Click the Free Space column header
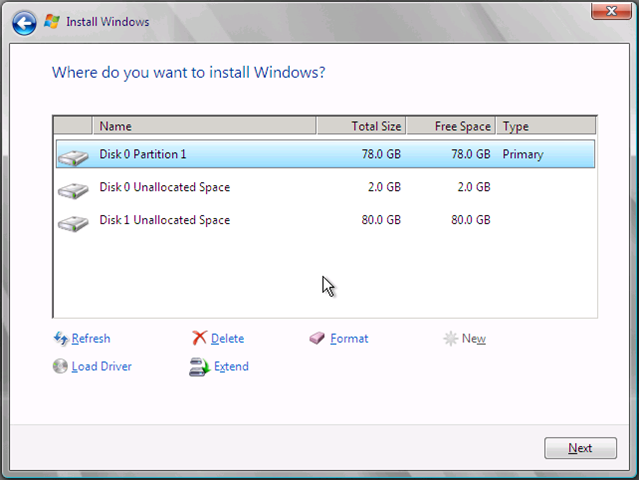The image size is (639, 480). [451, 126]
